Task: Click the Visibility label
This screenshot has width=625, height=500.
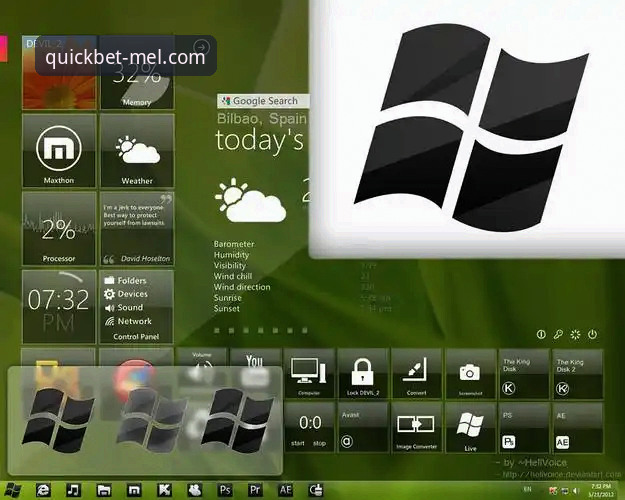Action: pyautogui.click(x=230, y=266)
